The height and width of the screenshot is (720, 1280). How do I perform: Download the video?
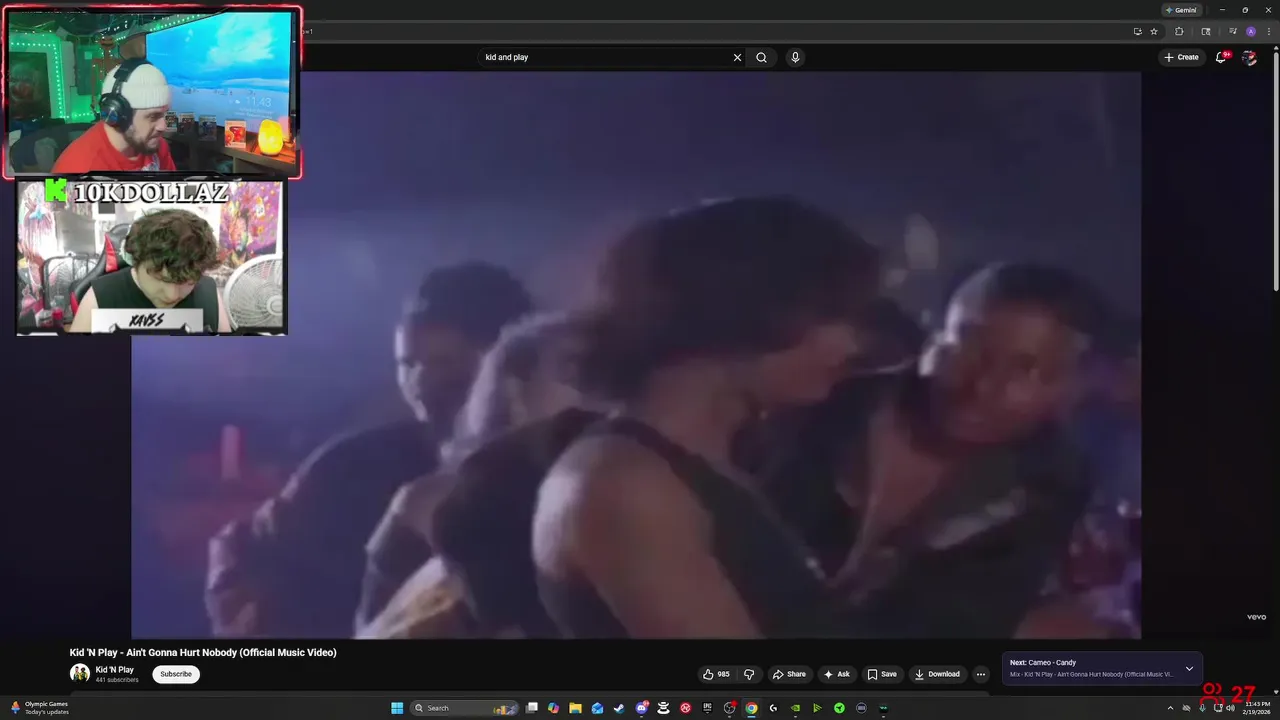click(x=937, y=674)
